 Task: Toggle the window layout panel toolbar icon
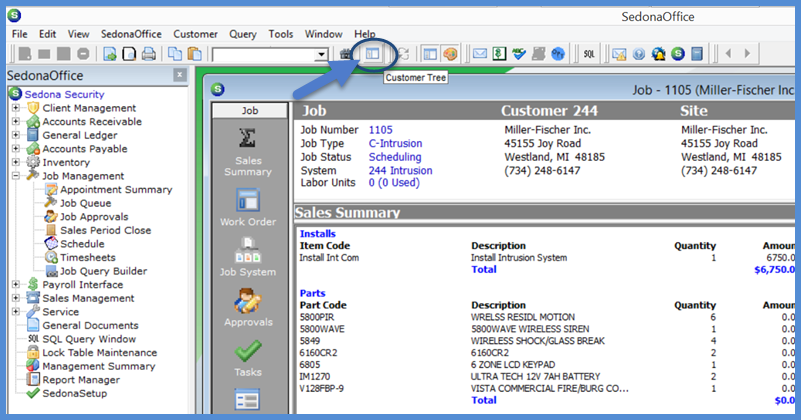click(x=431, y=54)
